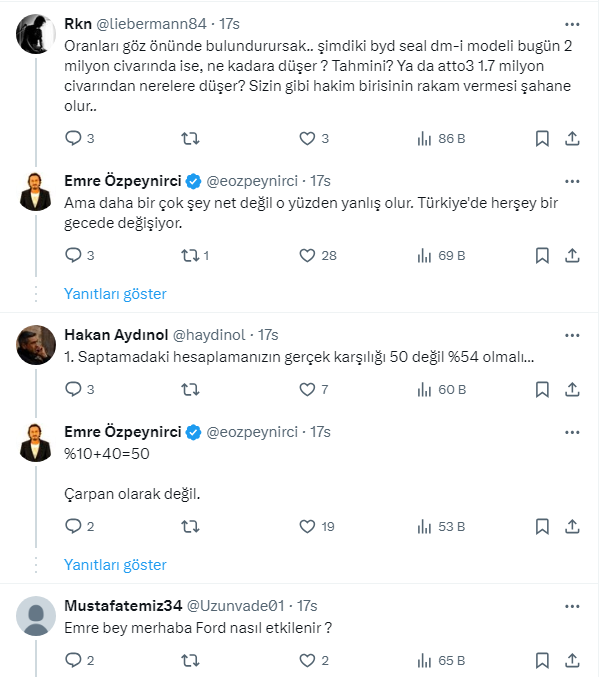Screen dimensions: 600x677
Task: Share Mustafatemiz34's tweet about Ford
Action: [572, 660]
